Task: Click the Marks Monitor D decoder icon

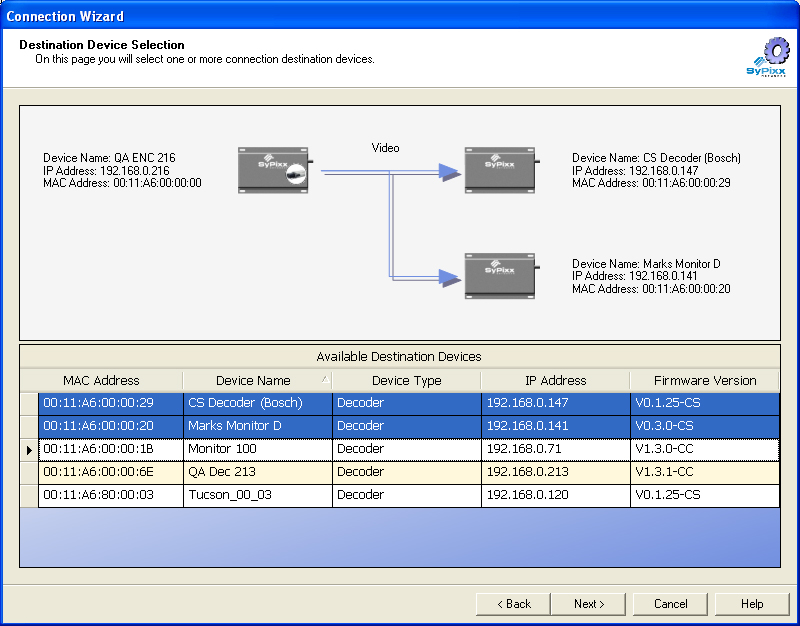Action: 501,275
